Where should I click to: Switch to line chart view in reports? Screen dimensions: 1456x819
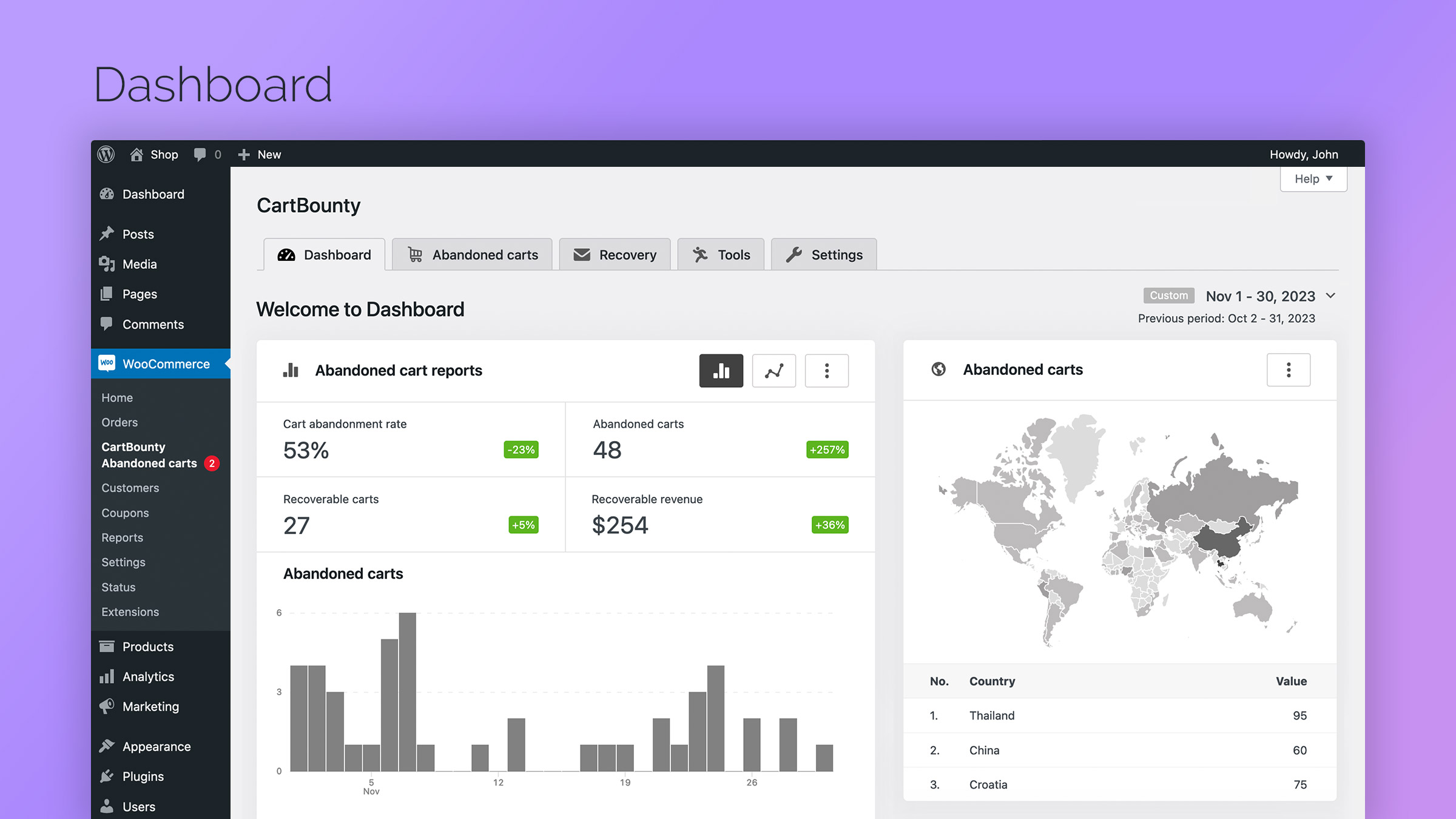774,370
